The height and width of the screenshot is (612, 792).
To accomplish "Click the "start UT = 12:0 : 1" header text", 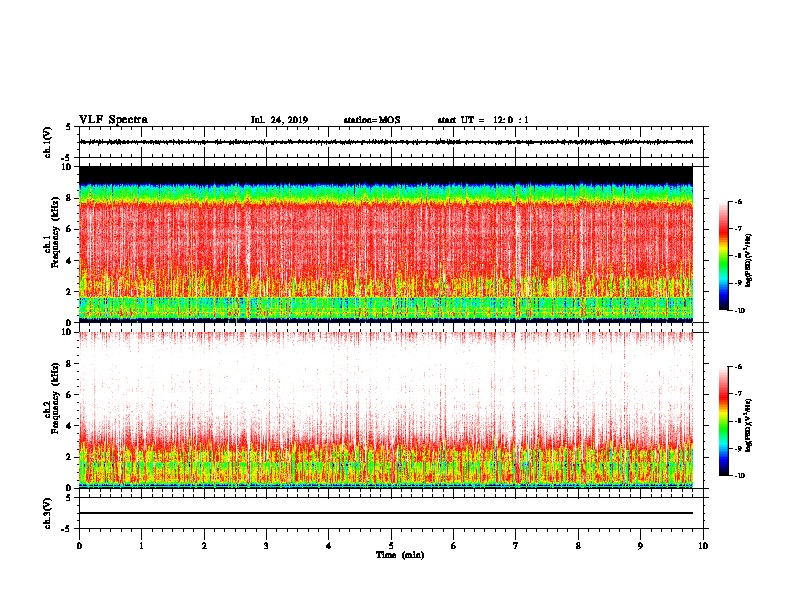I will (483, 120).
